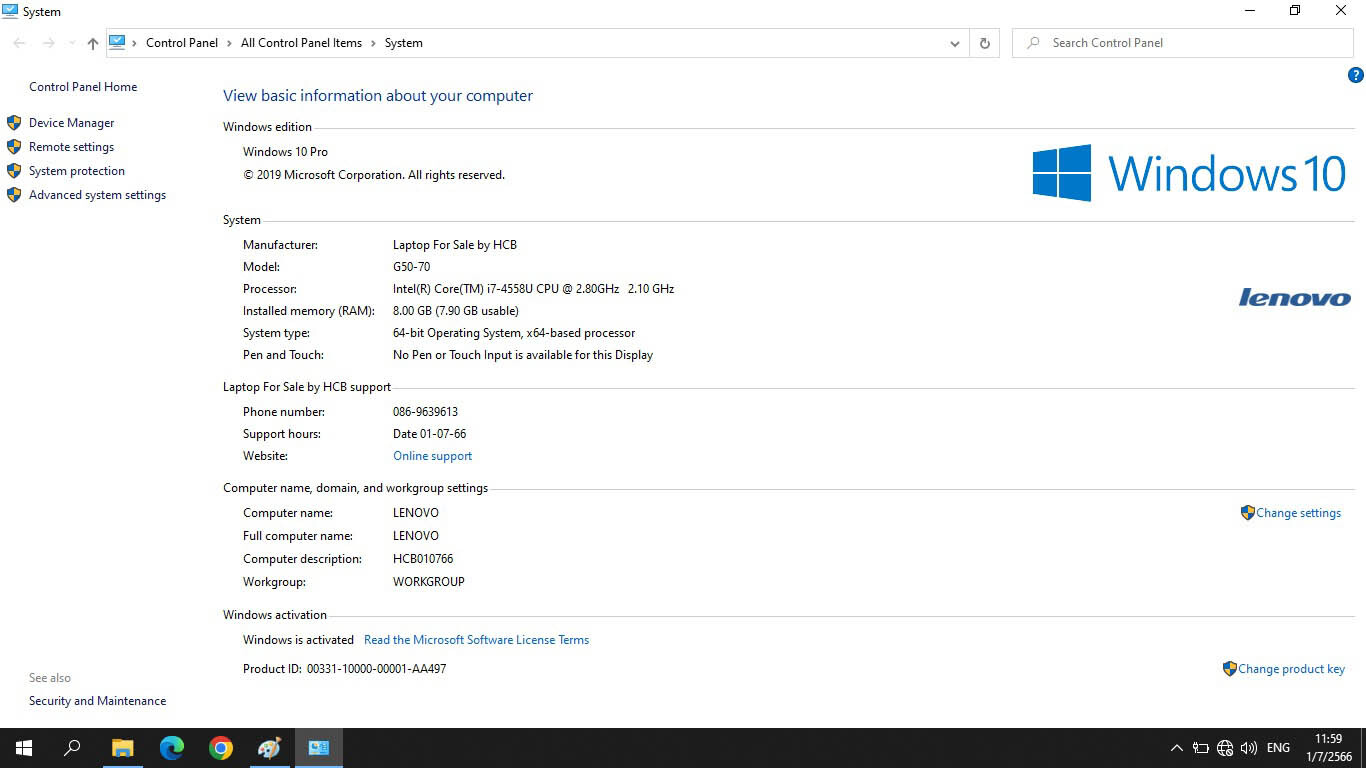The width and height of the screenshot is (1366, 768).
Task: Click the Online support website link
Action: [x=432, y=456]
